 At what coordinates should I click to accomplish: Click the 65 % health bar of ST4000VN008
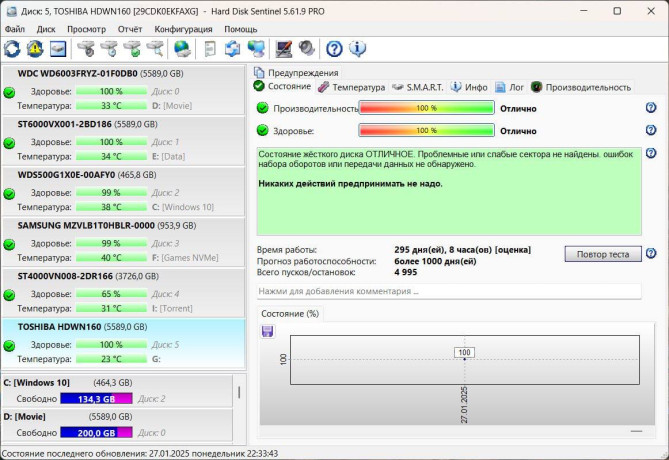tap(111, 294)
